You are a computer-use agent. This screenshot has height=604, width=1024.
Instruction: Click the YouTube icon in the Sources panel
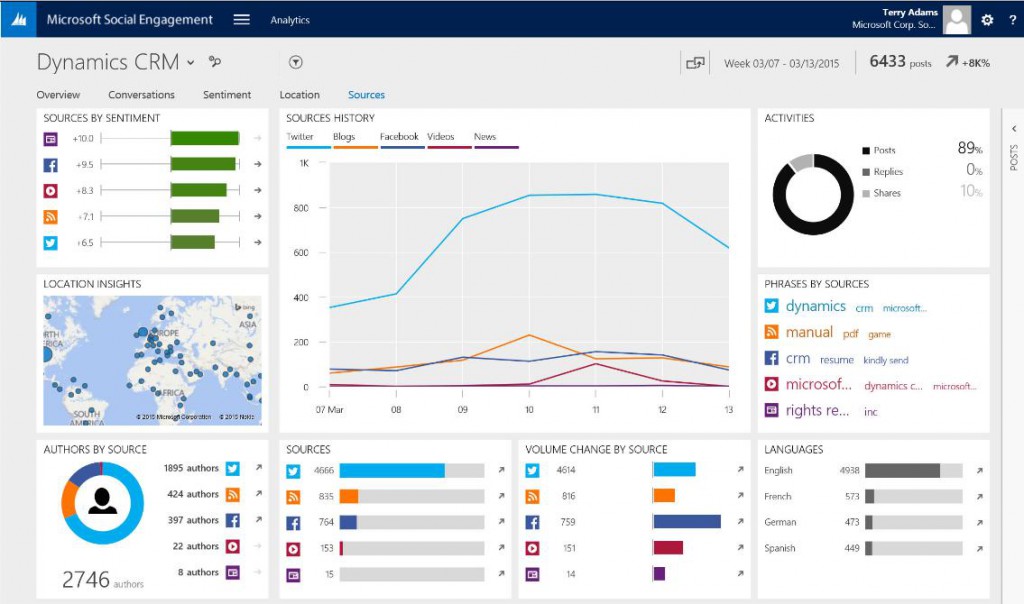291,548
